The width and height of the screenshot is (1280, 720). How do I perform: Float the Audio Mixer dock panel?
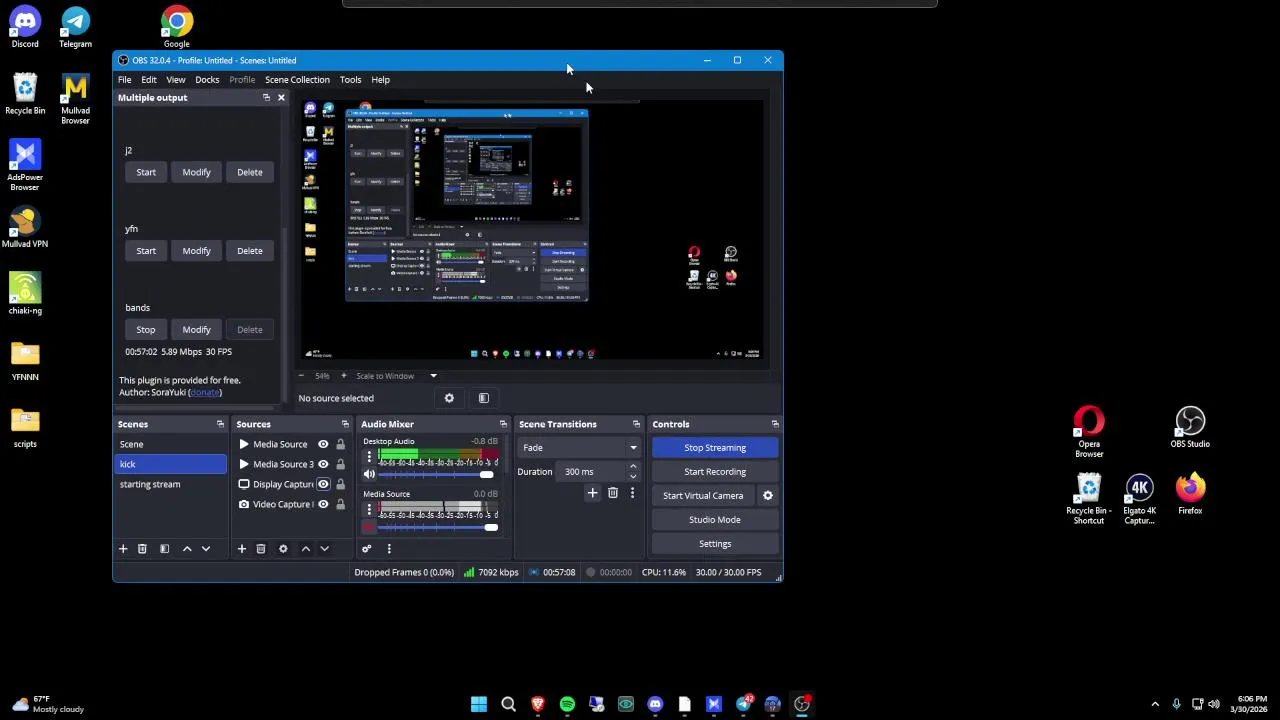click(503, 424)
